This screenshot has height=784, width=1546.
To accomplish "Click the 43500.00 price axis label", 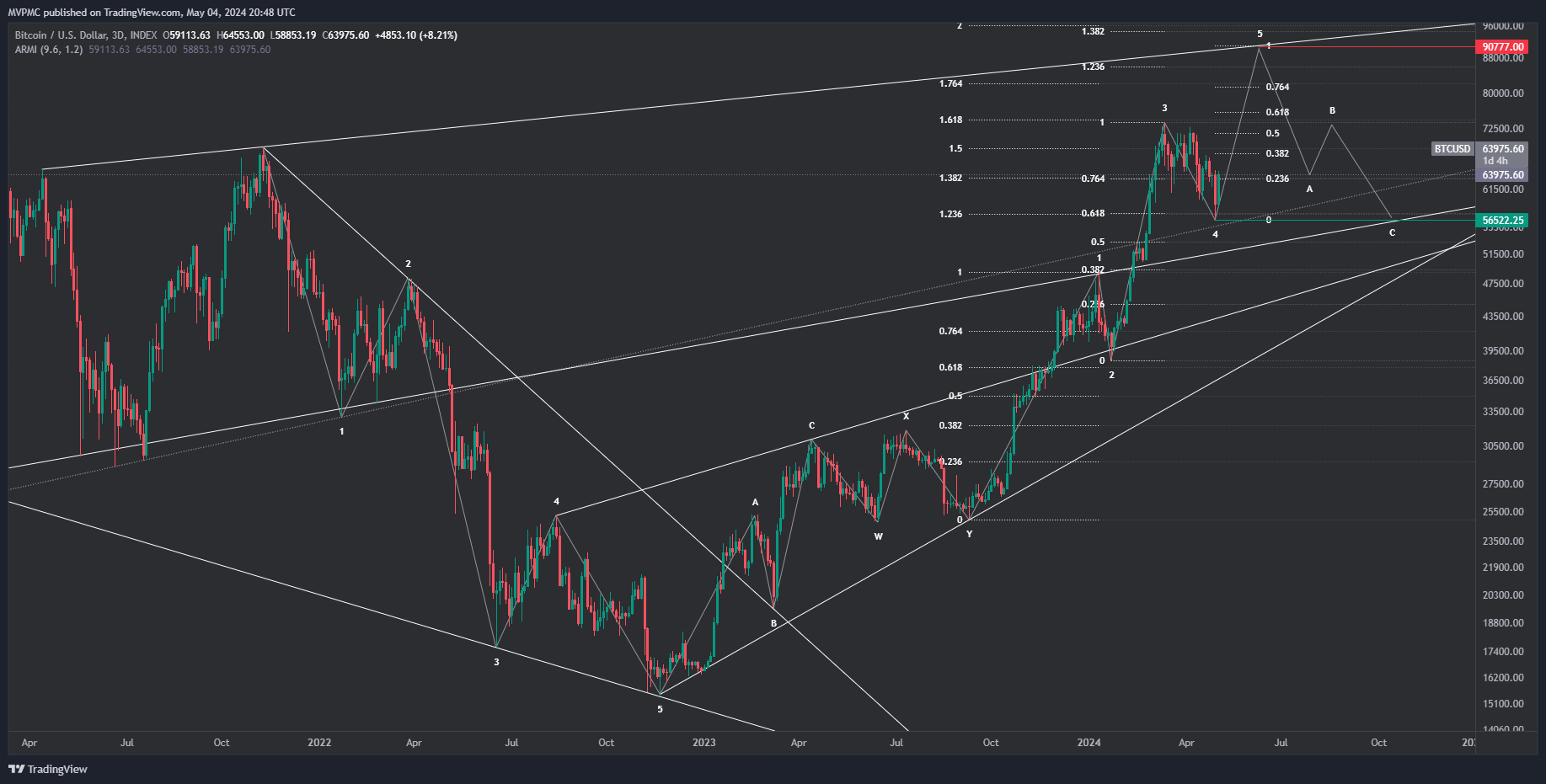I will tap(1503, 317).
